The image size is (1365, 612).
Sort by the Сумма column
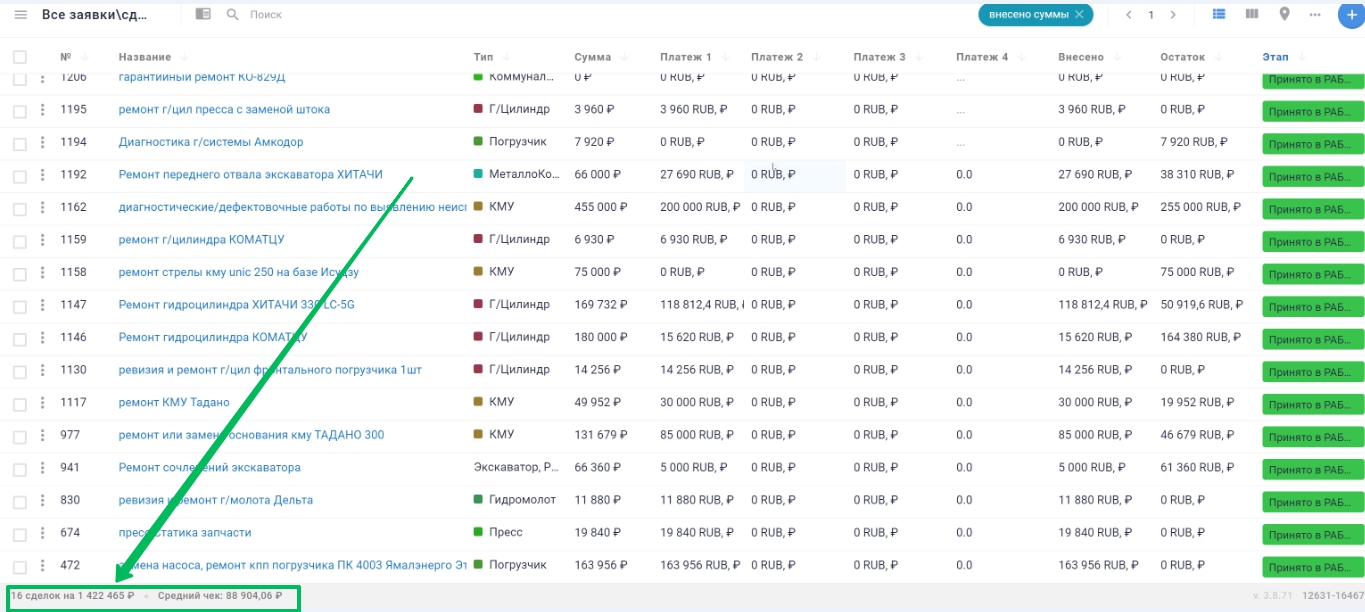pos(592,57)
